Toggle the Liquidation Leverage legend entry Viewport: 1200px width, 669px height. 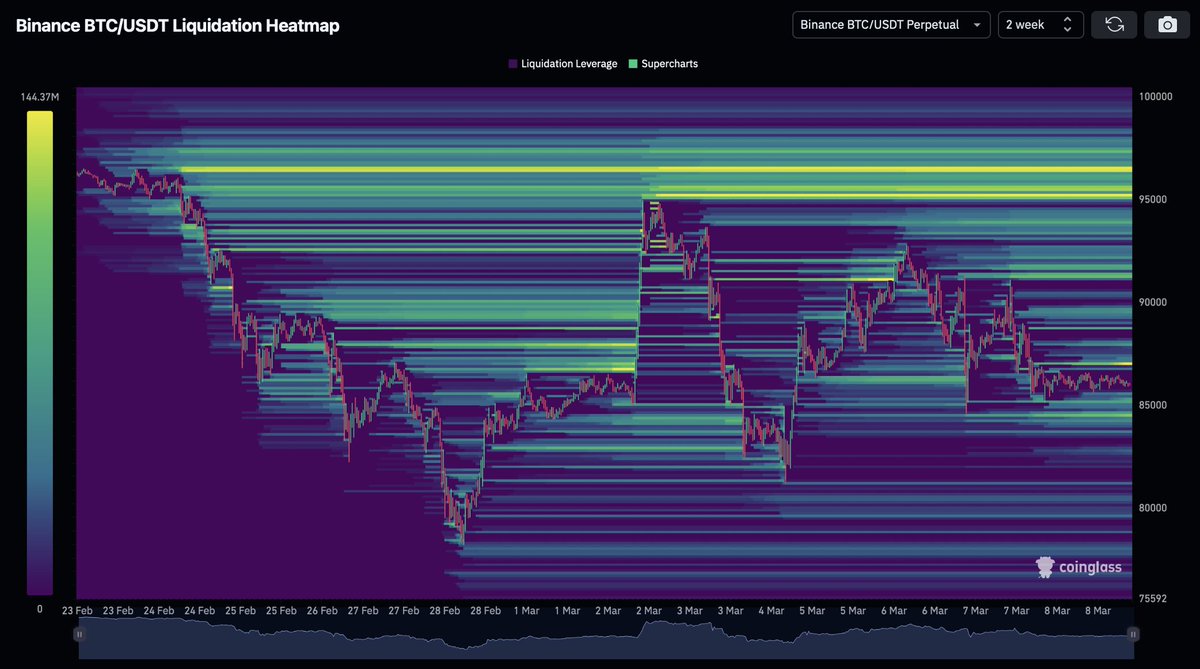pyautogui.click(x=562, y=64)
